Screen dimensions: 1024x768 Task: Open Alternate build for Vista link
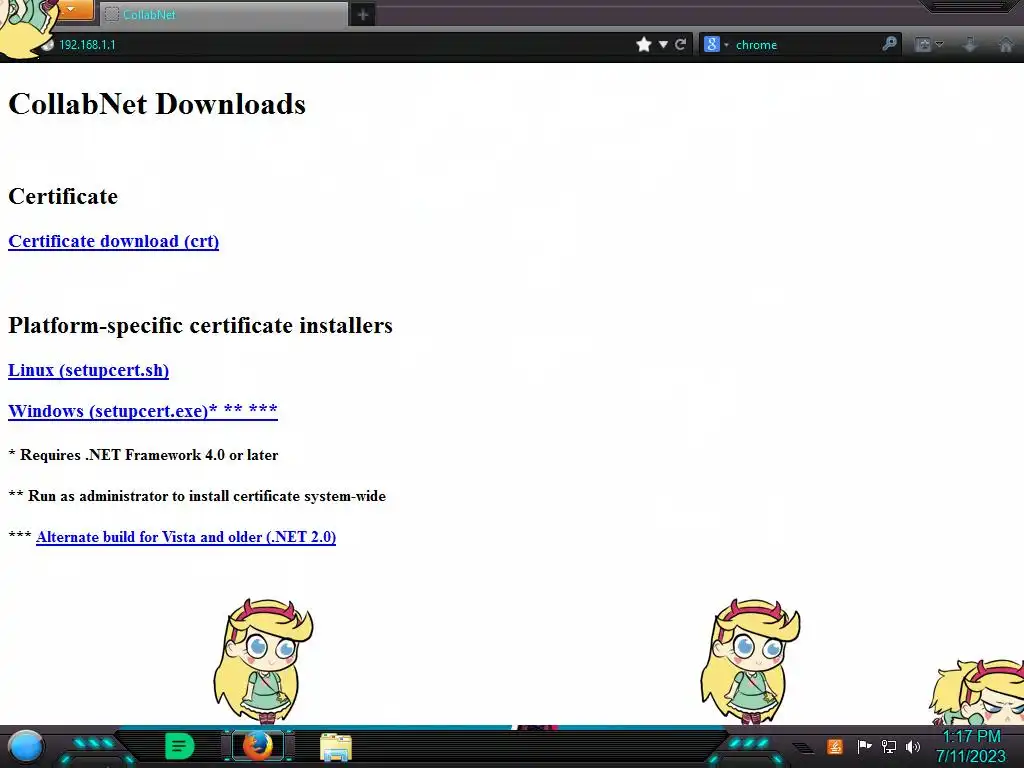click(186, 537)
